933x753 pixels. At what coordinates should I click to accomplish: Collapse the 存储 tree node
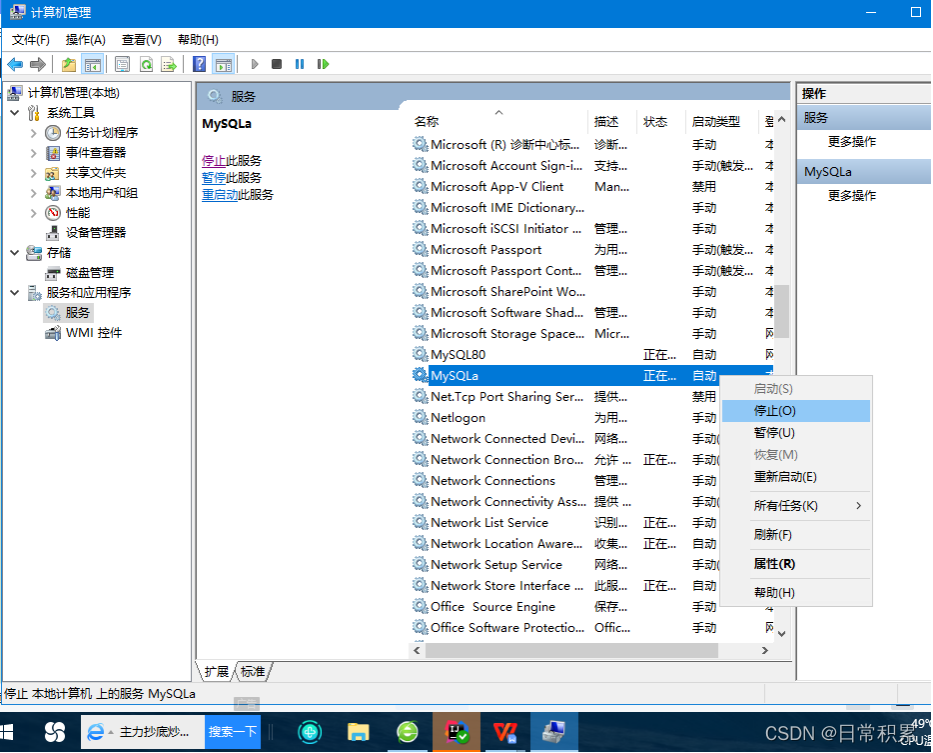(15, 253)
